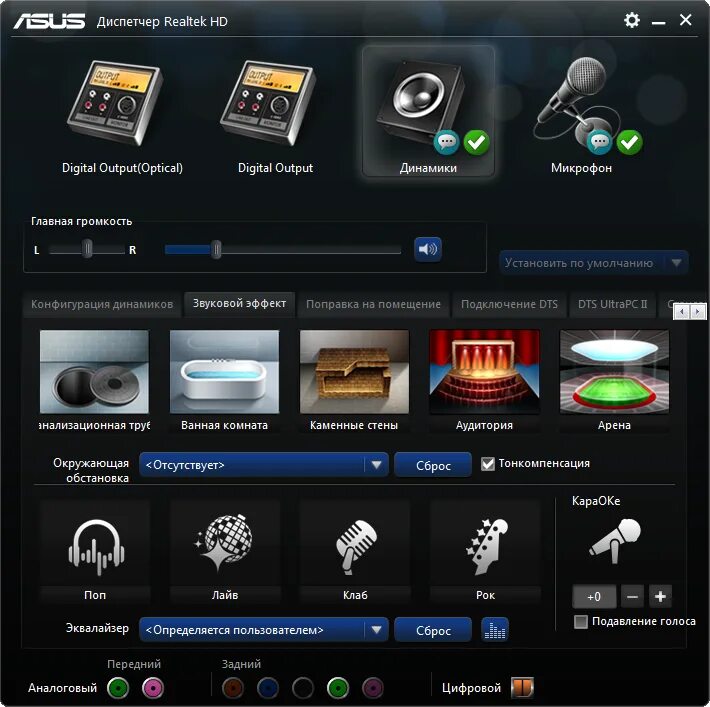
Task: Expand the Установить по умолчанию dropdown arrow
Action: pyautogui.click(x=676, y=263)
